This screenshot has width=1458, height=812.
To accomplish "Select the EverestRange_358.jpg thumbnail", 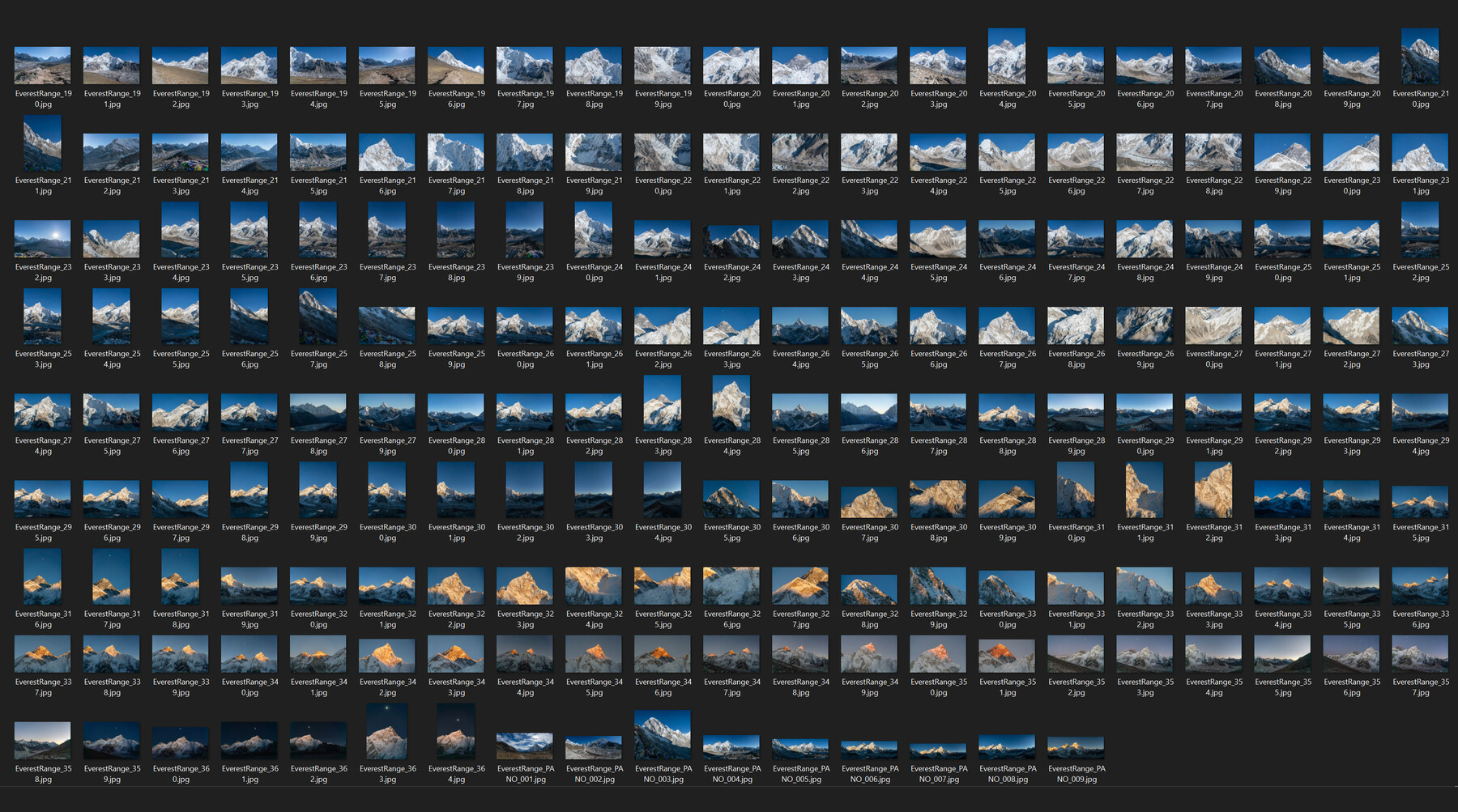I will (x=43, y=740).
